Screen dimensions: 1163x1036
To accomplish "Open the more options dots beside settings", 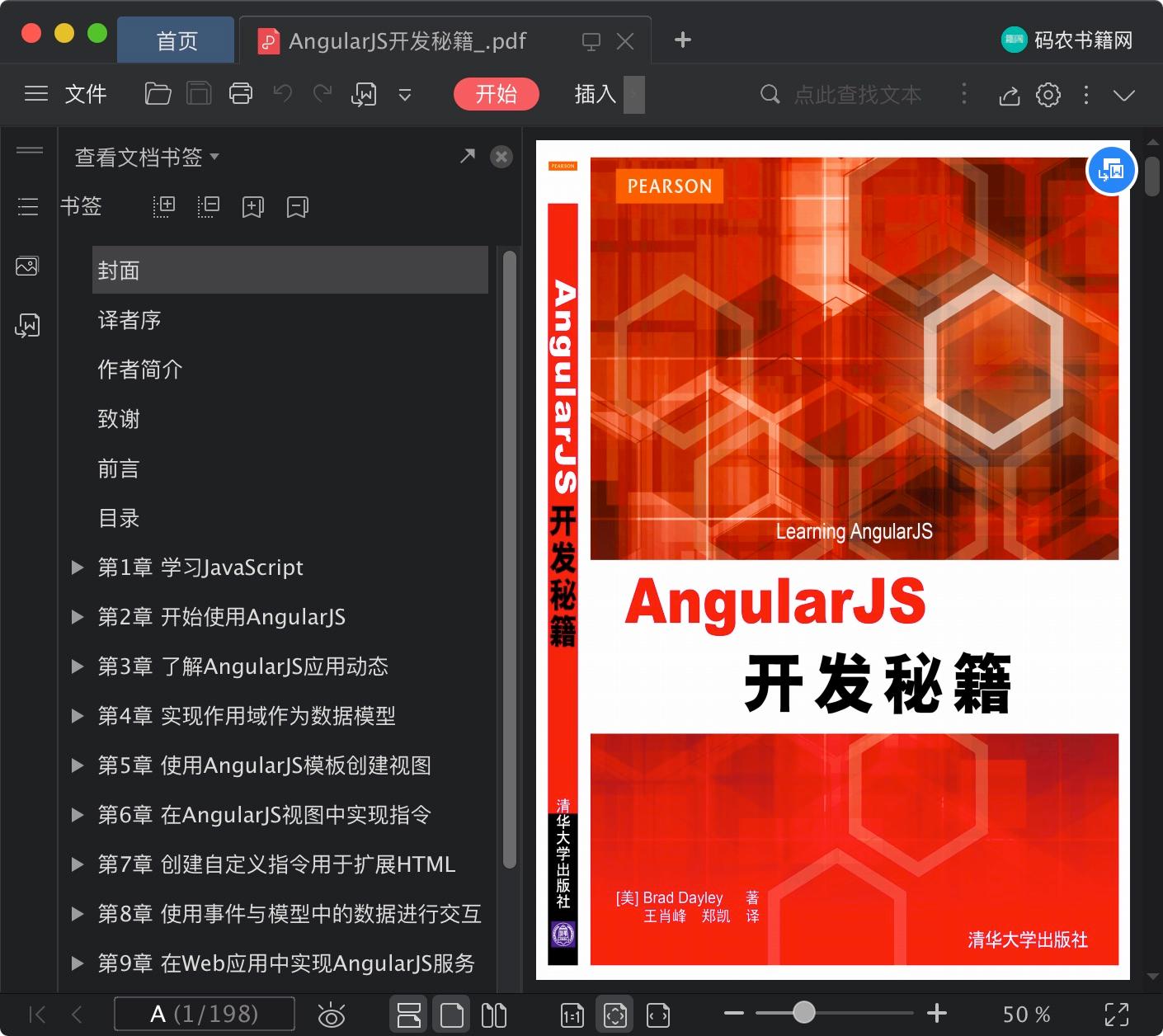I will (x=1085, y=95).
